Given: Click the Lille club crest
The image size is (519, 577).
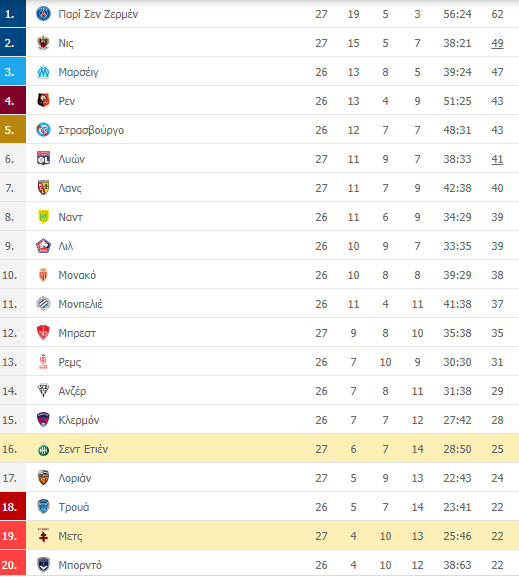Looking at the screenshot, I should pyautogui.click(x=43, y=246).
